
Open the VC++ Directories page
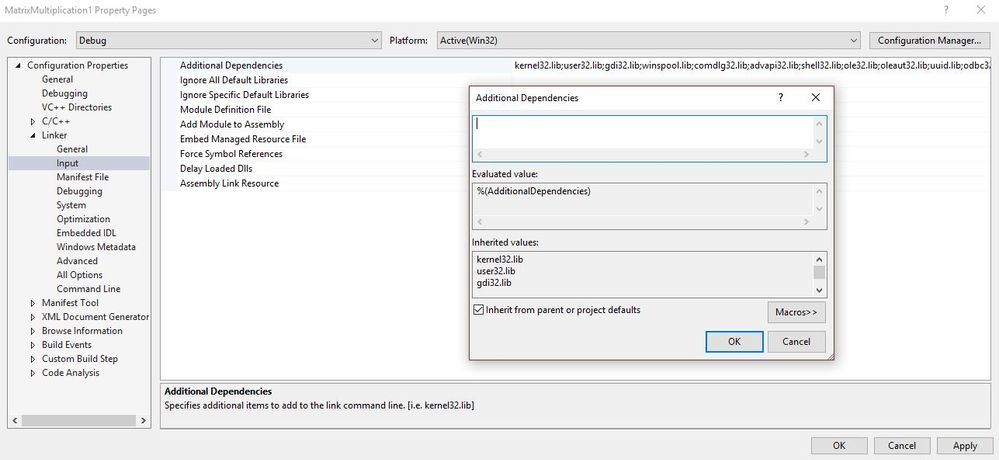click(76, 107)
